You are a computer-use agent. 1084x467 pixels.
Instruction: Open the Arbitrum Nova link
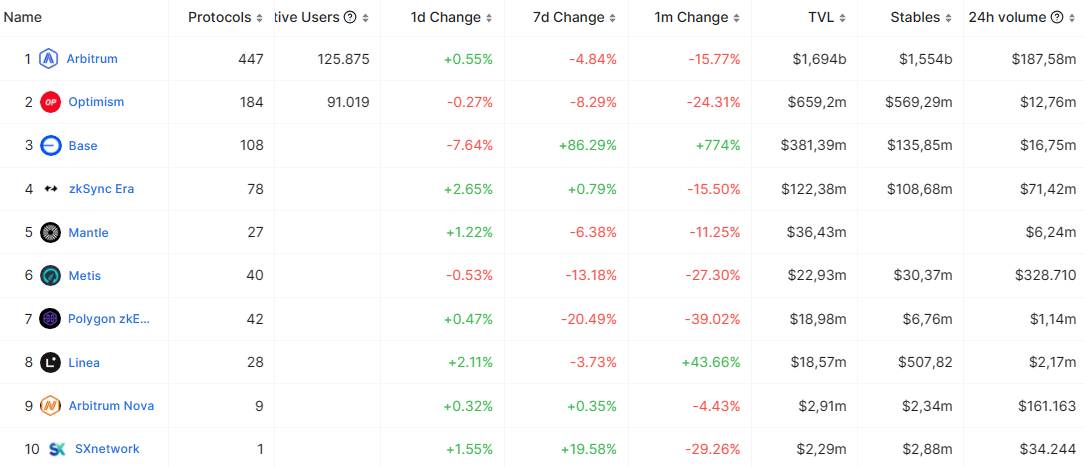coord(111,406)
